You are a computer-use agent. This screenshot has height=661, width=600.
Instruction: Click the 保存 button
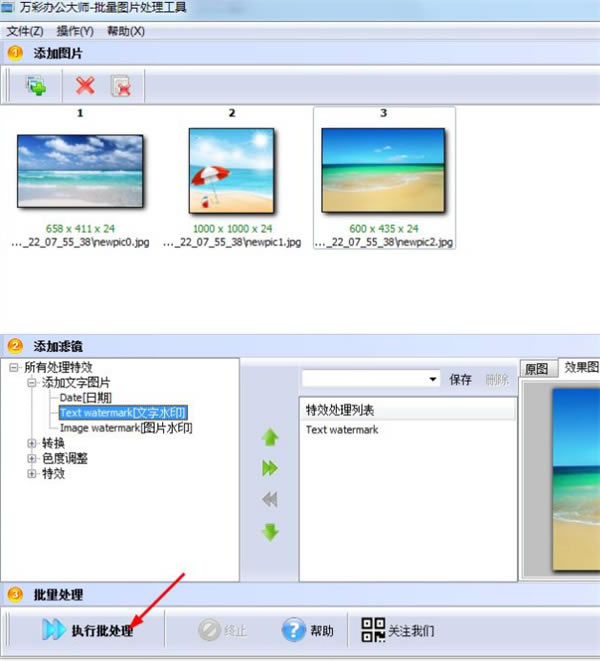point(460,380)
